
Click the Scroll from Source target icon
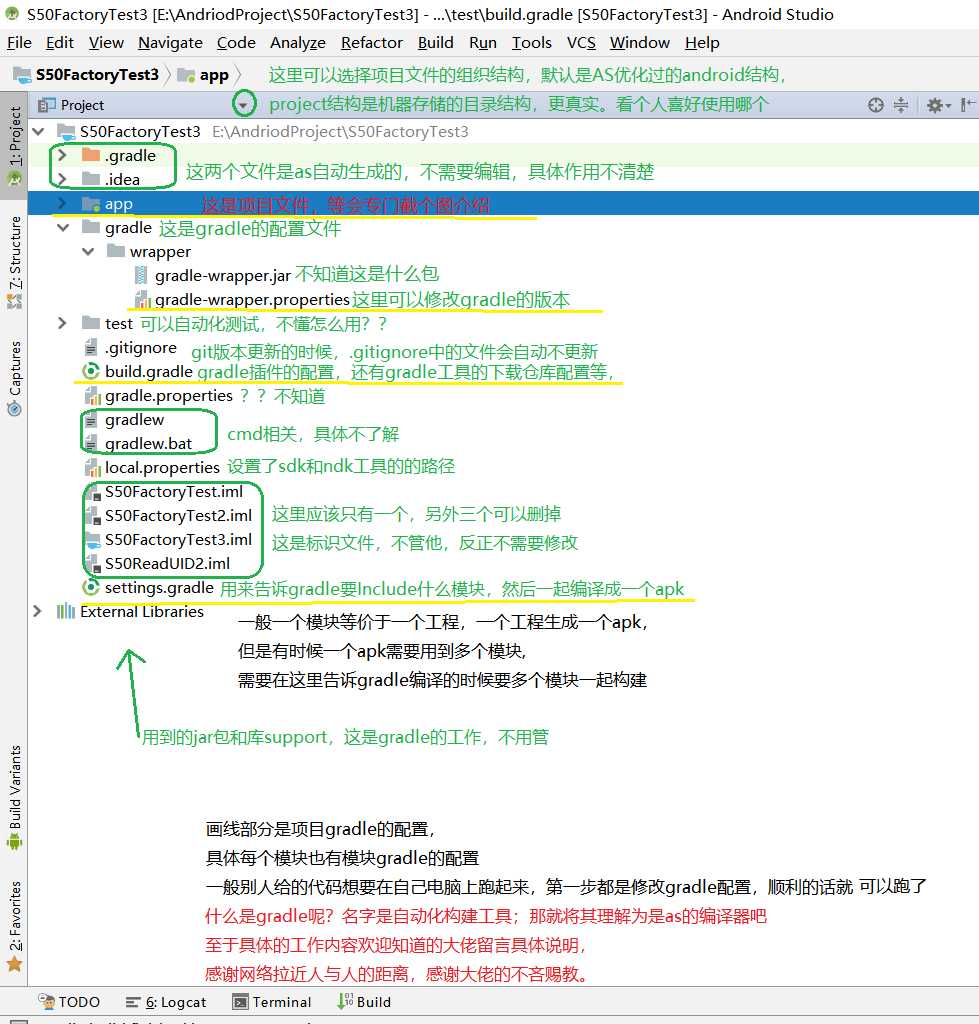click(875, 105)
